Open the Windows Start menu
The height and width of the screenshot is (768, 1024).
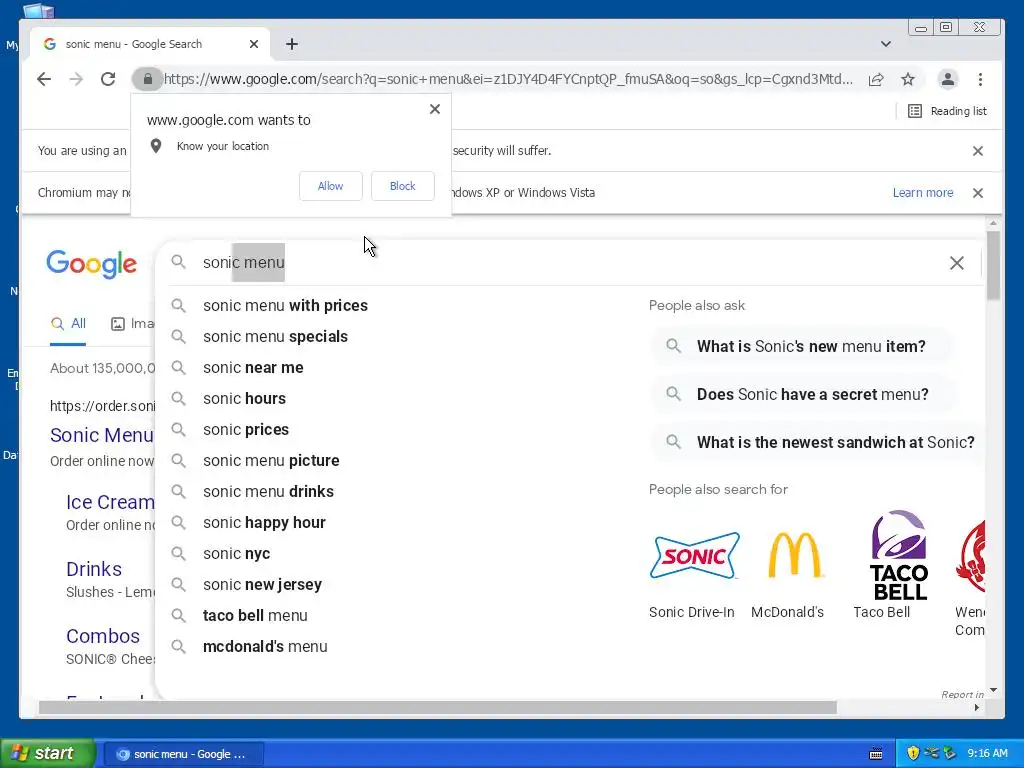[48, 754]
